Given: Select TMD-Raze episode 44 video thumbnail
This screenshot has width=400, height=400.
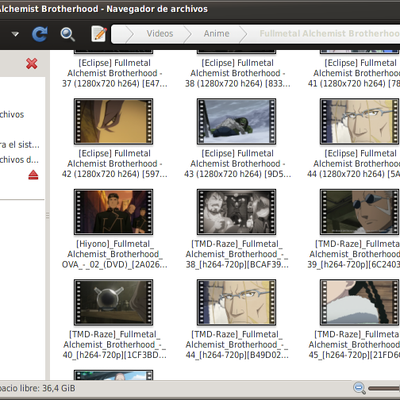Looking at the screenshot, I should coord(236,302).
